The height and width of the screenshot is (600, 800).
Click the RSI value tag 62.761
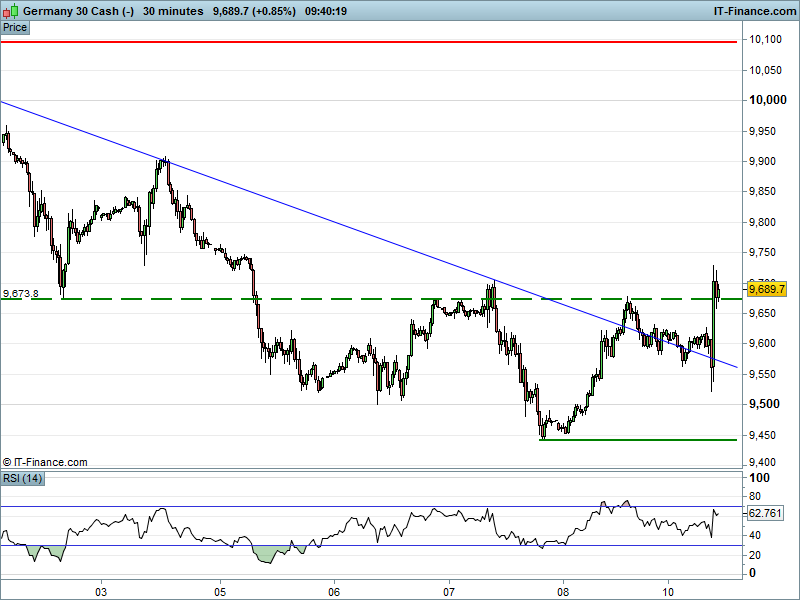click(x=765, y=513)
